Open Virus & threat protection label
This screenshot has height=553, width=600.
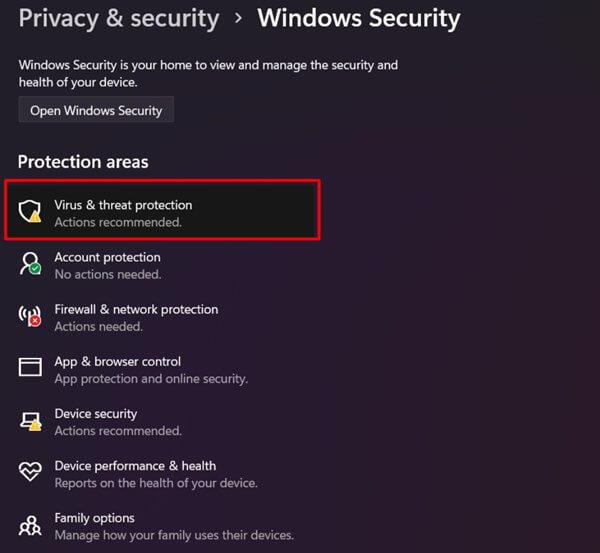[x=123, y=205]
